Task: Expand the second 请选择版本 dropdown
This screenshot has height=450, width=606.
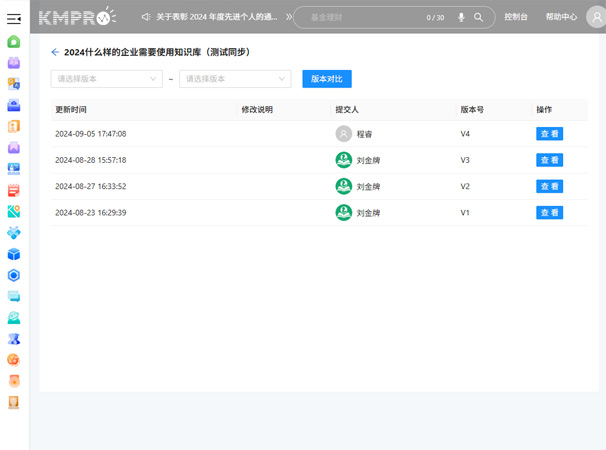Action: pyautogui.click(x=235, y=79)
